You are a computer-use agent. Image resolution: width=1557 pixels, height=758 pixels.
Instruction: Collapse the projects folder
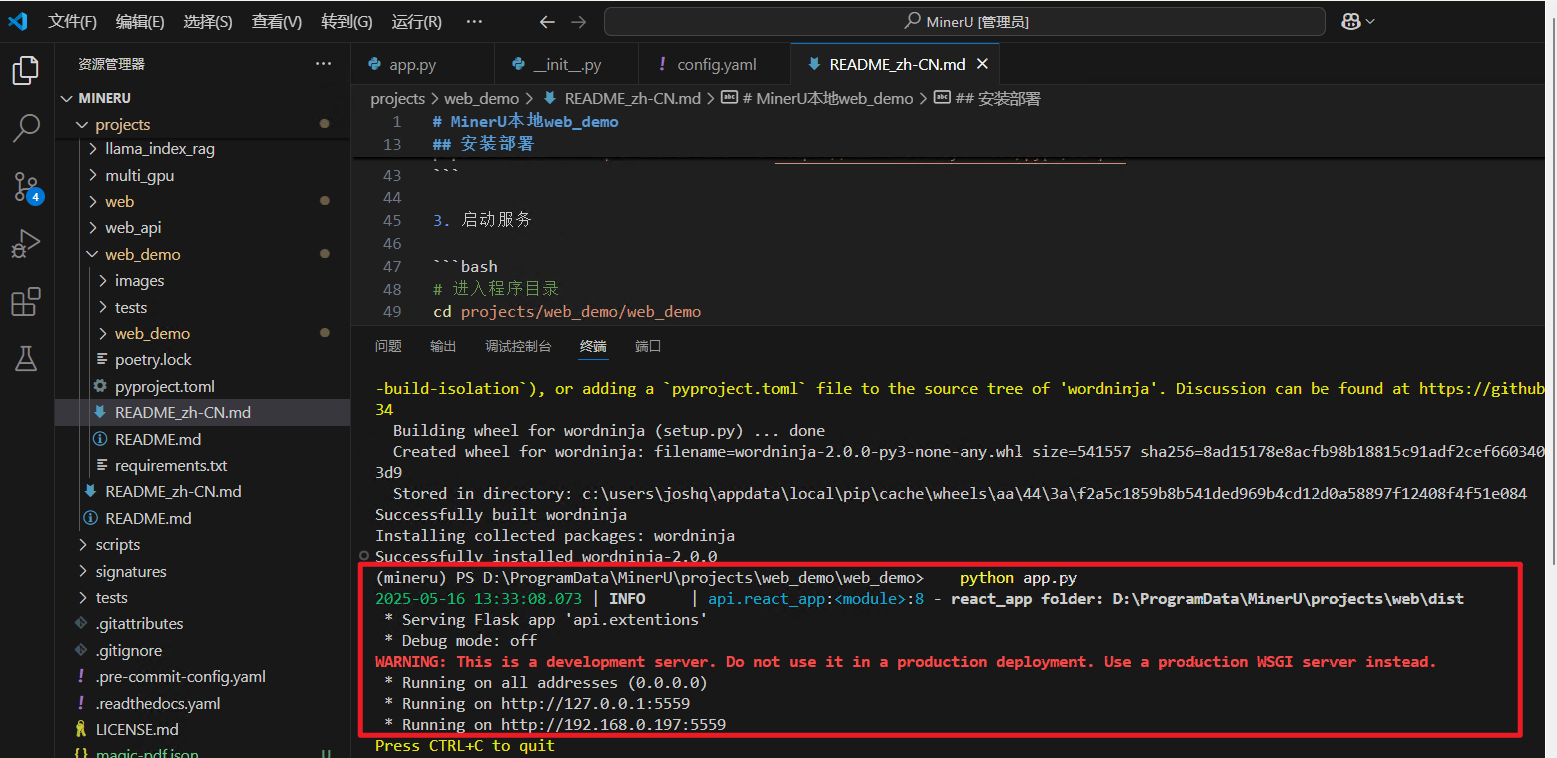coord(202,124)
